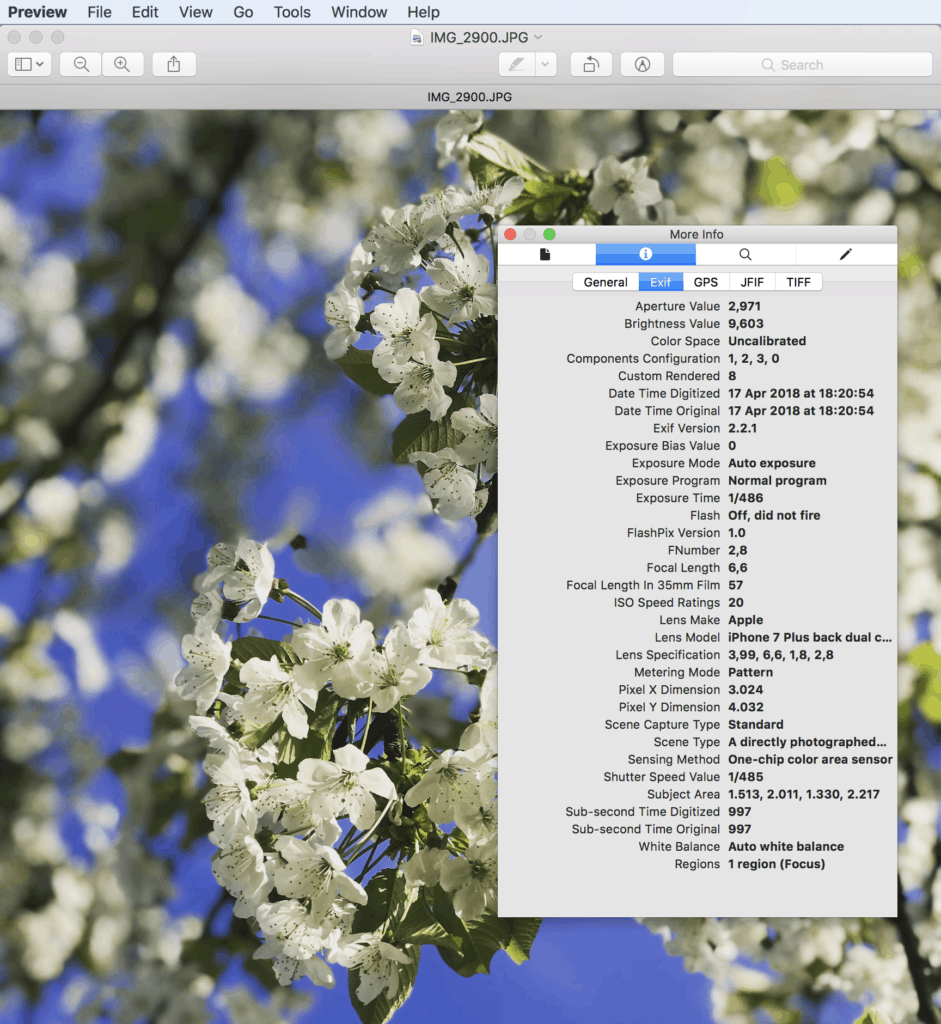Zoom out using the magnifier minus icon
Image resolution: width=941 pixels, height=1024 pixels.
pos(79,64)
